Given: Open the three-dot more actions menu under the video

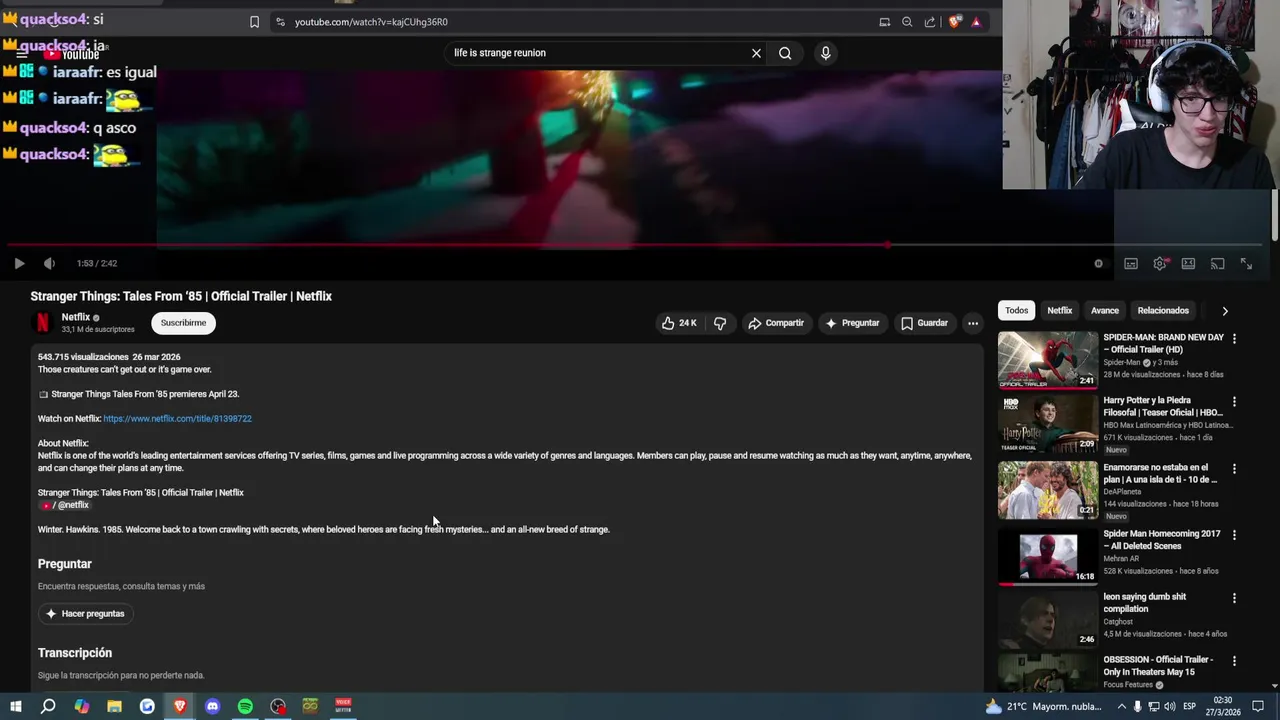Looking at the screenshot, I should coord(973,323).
